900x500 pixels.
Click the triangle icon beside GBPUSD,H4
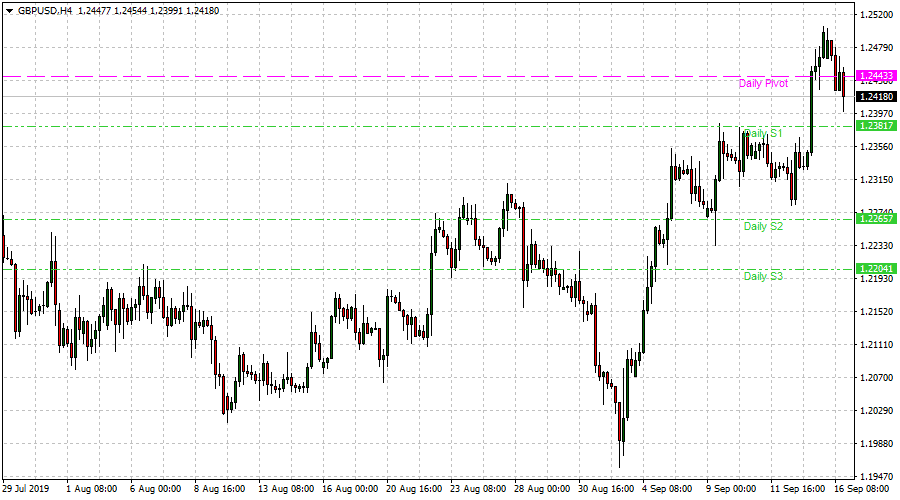tap(9, 11)
